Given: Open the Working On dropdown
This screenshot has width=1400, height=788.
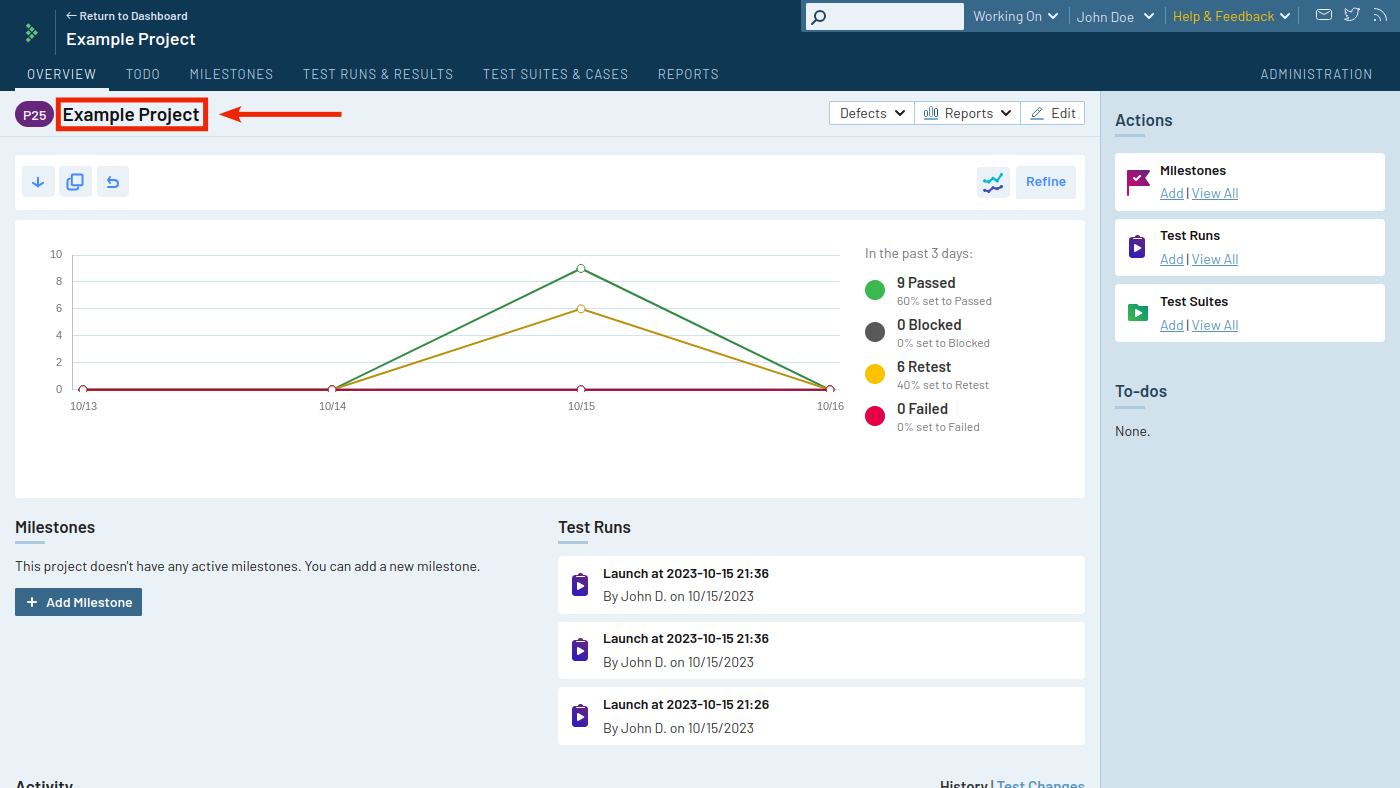Looking at the screenshot, I should click(x=1015, y=16).
